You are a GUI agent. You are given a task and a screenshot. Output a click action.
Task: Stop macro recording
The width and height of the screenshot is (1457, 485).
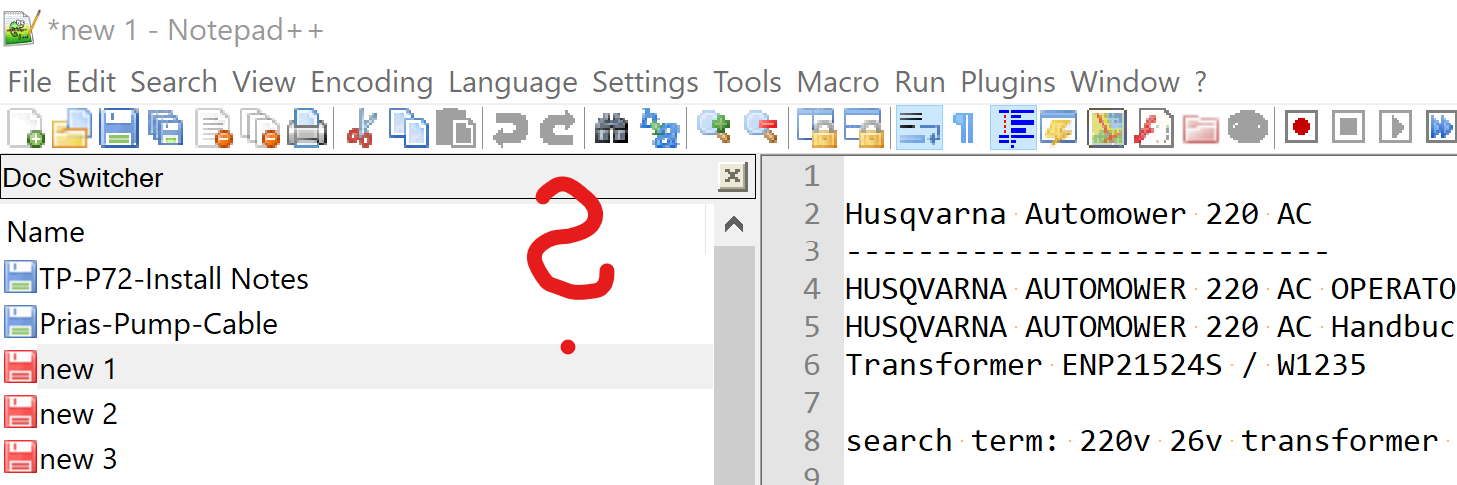(x=1349, y=129)
